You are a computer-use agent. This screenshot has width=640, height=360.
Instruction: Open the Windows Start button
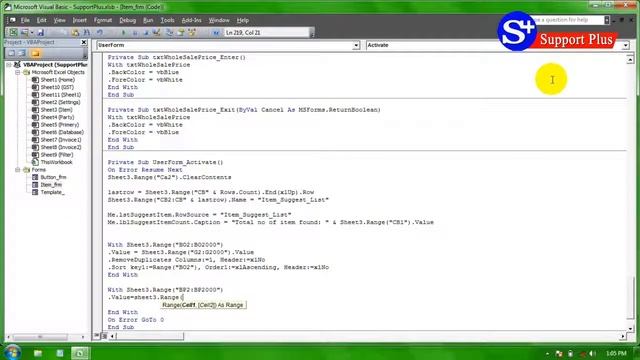pos(12,352)
